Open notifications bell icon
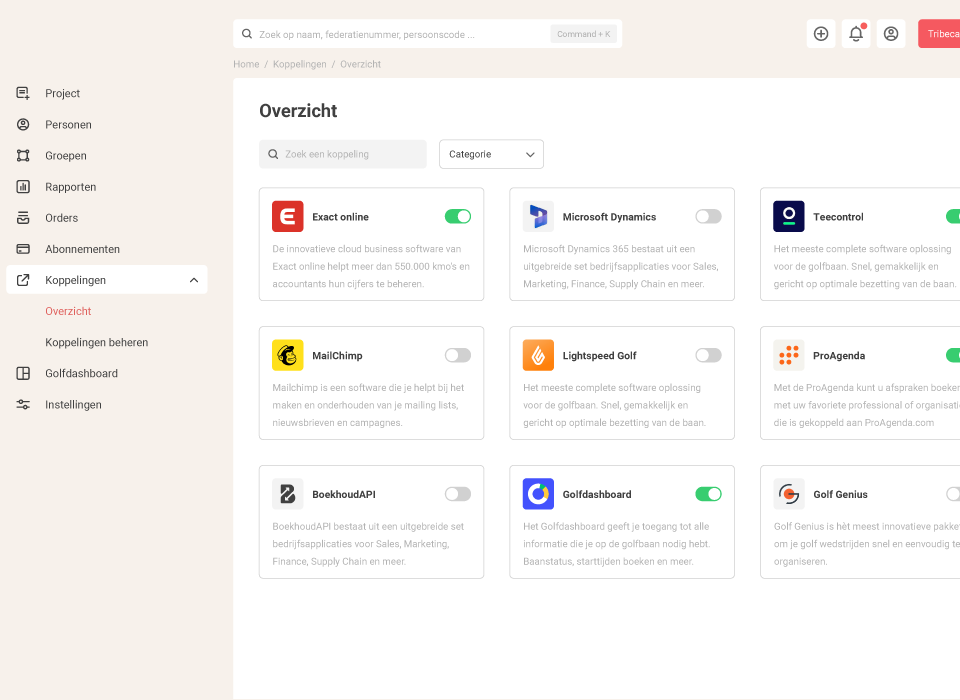The height and width of the screenshot is (700, 960). [856, 34]
